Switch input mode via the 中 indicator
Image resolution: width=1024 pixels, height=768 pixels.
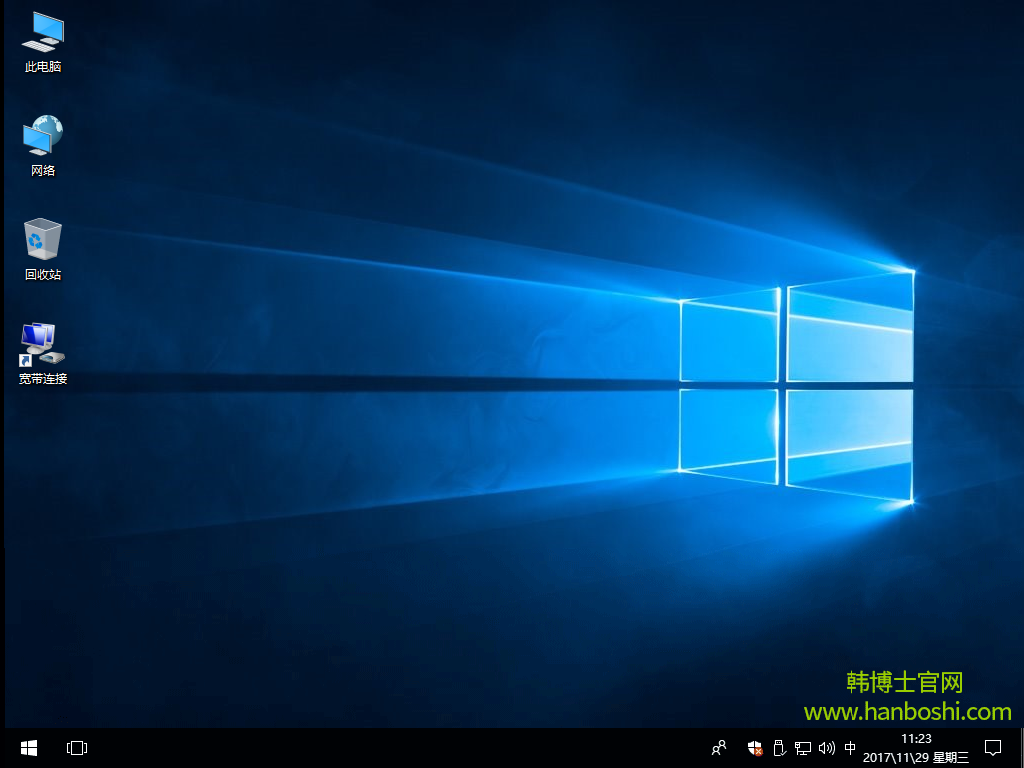pyautogui.click(x=850, y=748)
